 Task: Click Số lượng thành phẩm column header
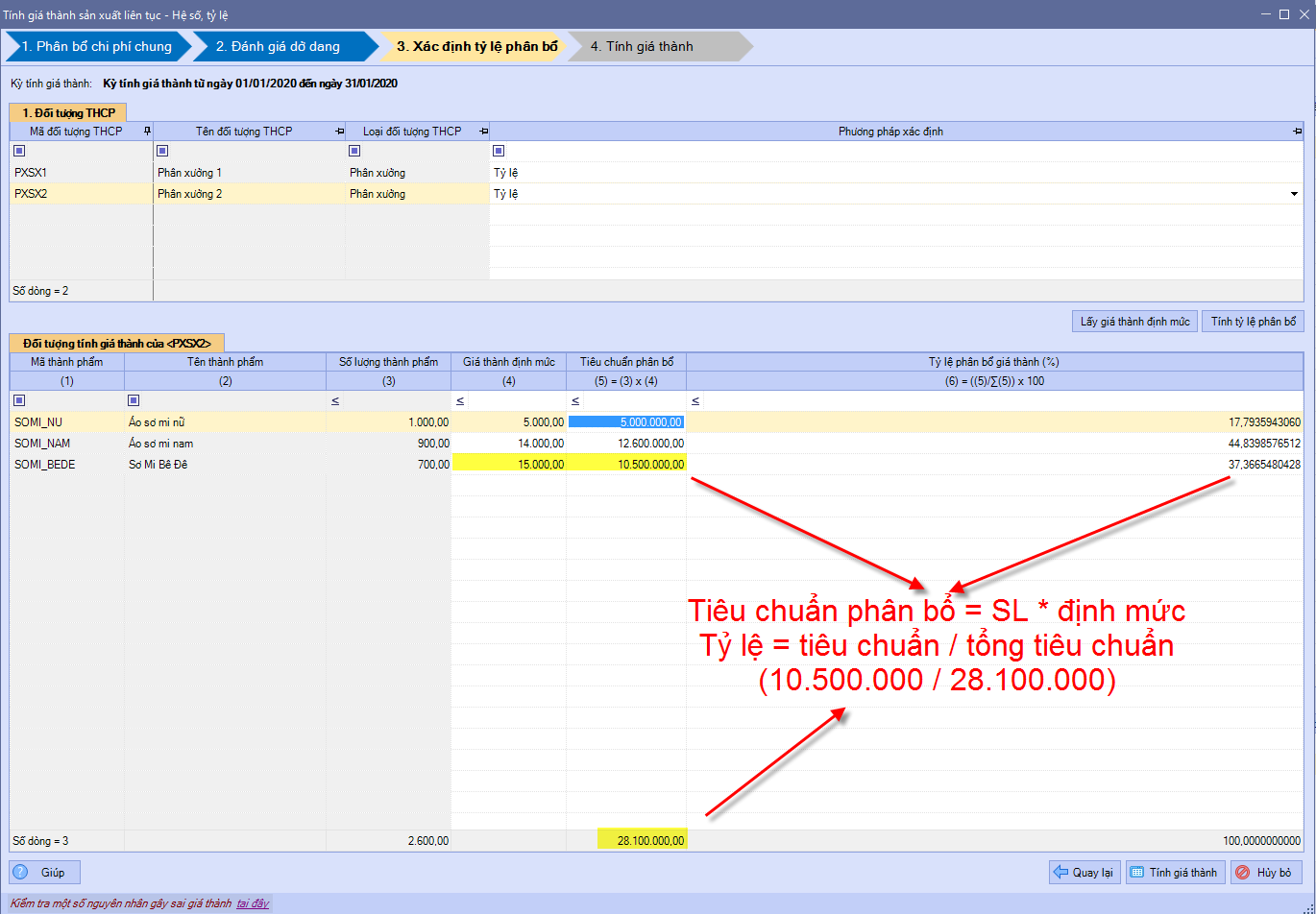(x=388, y=362)
